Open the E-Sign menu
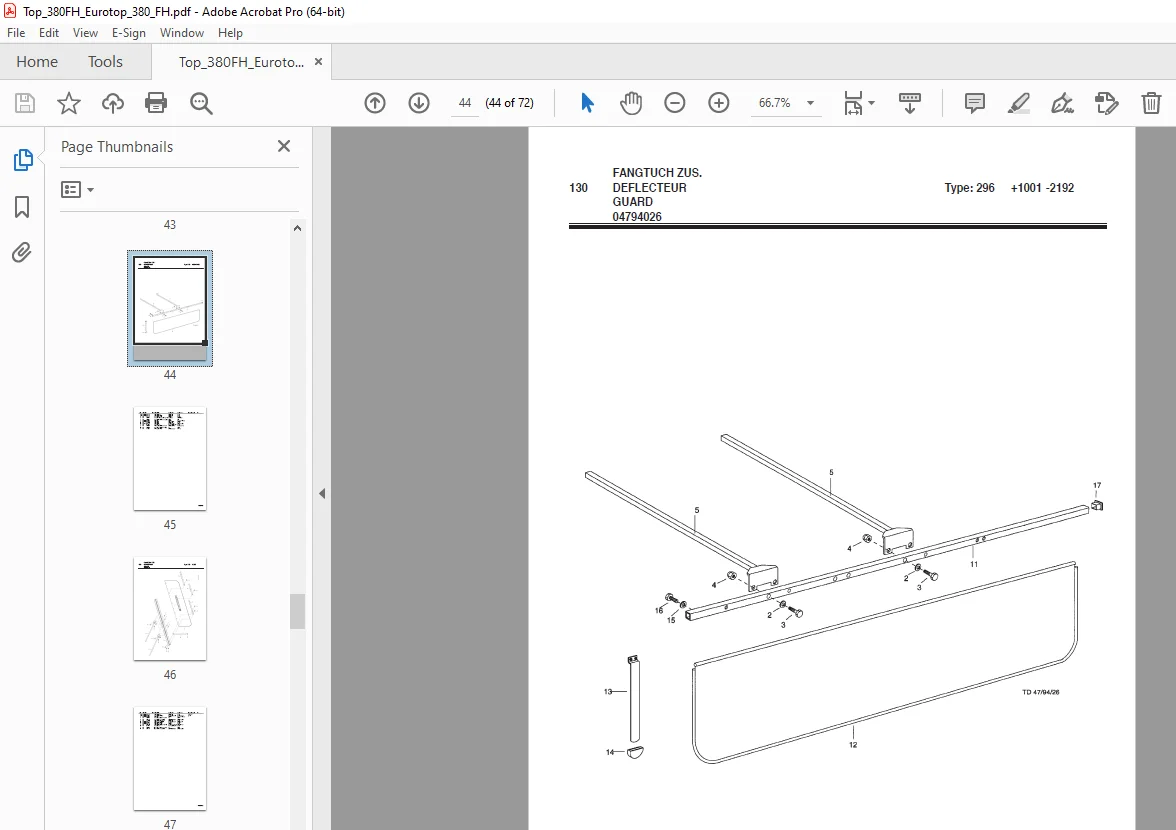Viewport: 1176px width, 830px height. [x=128, y=33]
